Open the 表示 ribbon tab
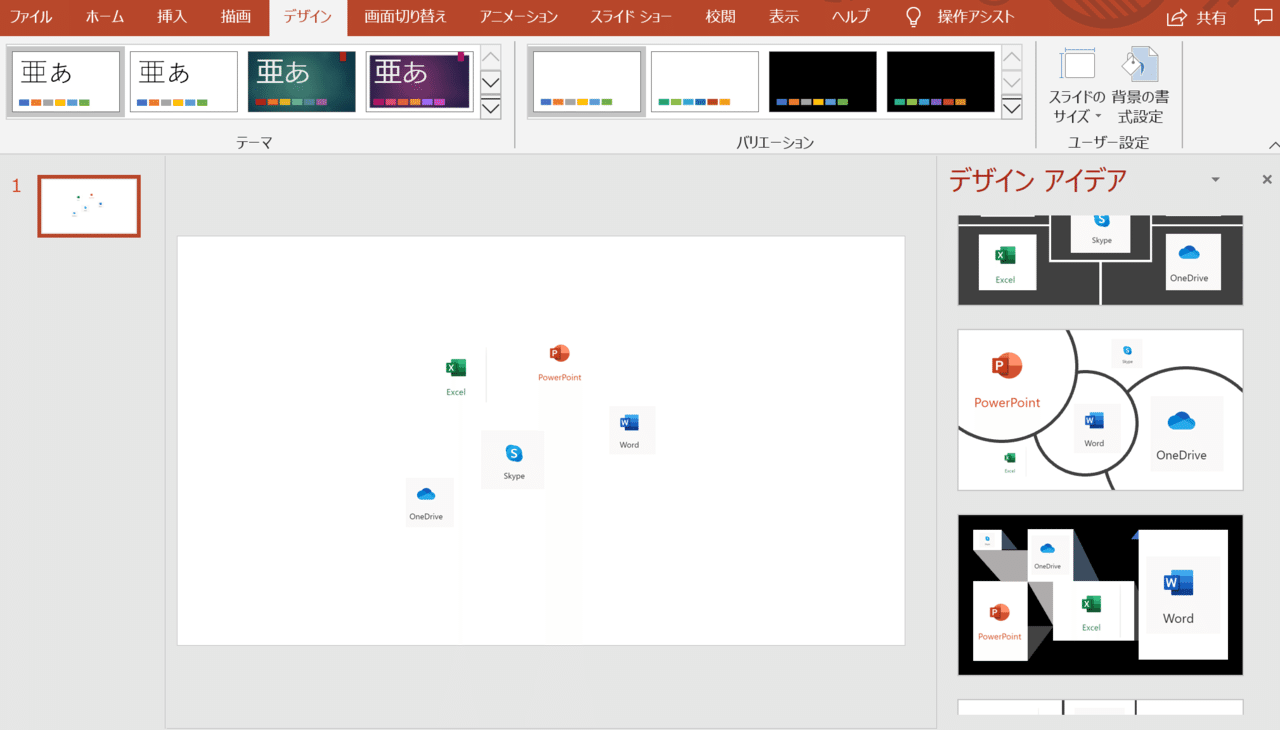 pyautogui.click(x=784, y=17)
